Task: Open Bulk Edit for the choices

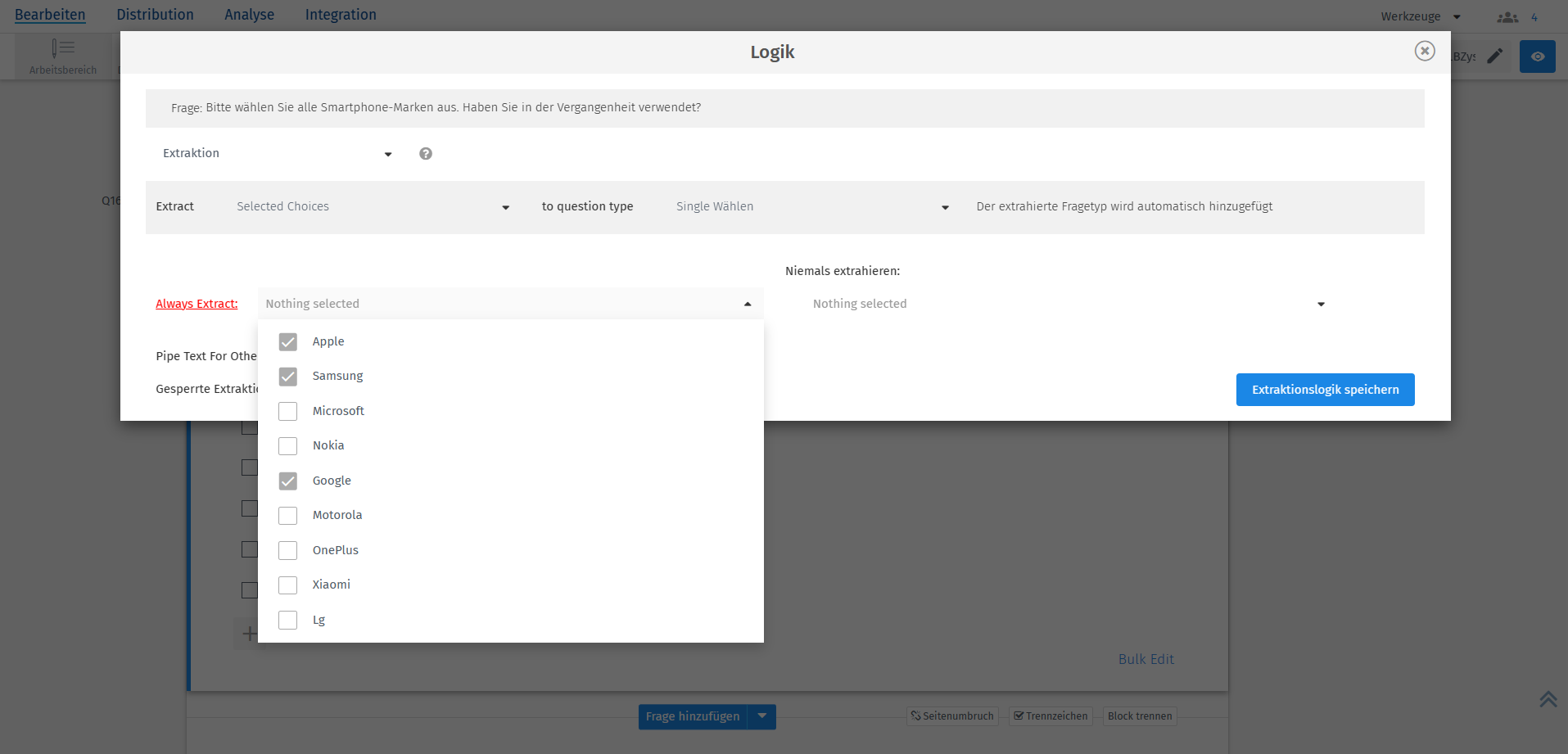Action: [1145, 659]
